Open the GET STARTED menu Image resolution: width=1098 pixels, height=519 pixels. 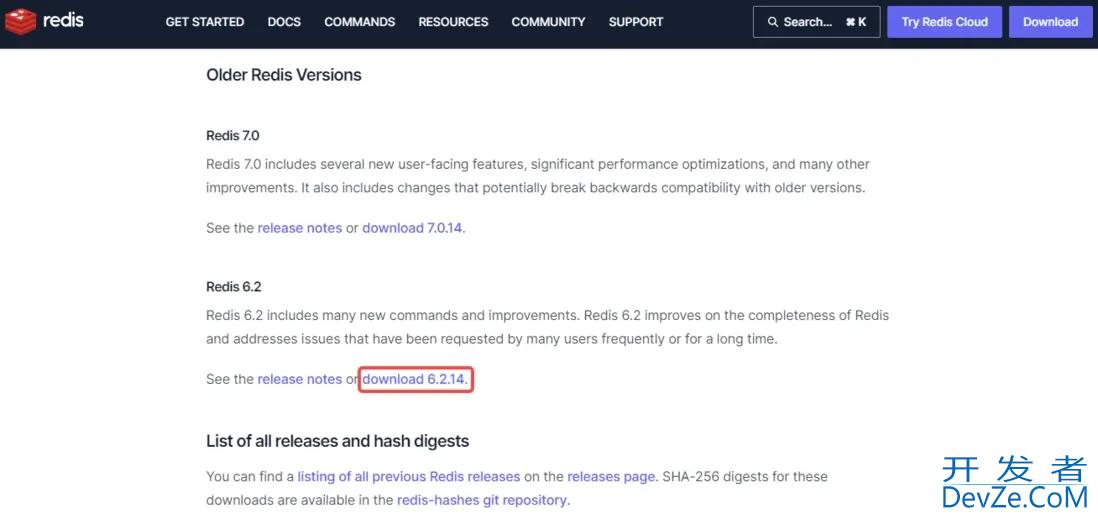[204, 22]
